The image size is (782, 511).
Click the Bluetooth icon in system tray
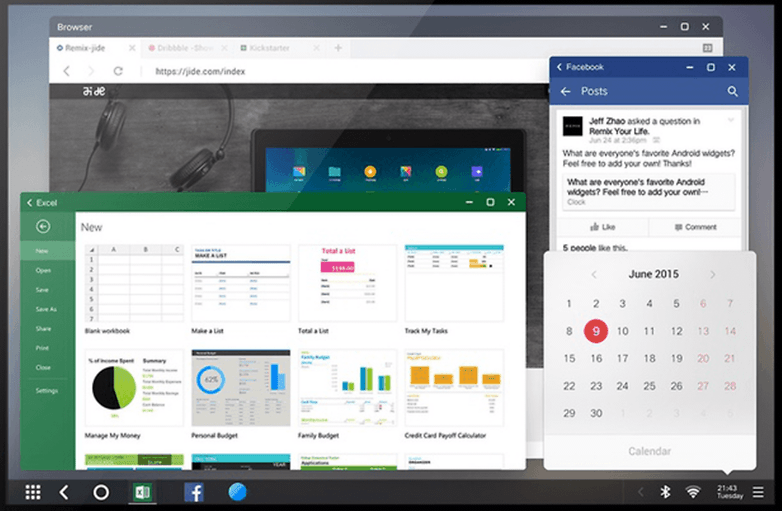[x=665, y=492]
